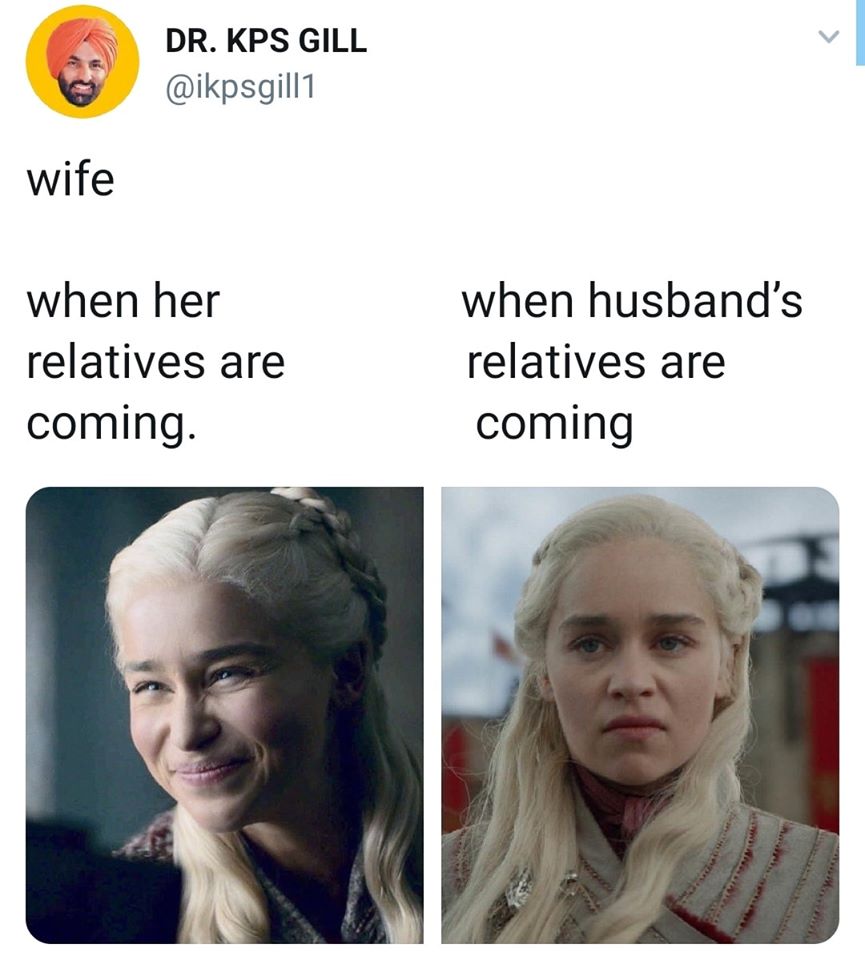865x960 pixels.
Task: Click the "when her" caption line
Action: click(x=123, y=301)
